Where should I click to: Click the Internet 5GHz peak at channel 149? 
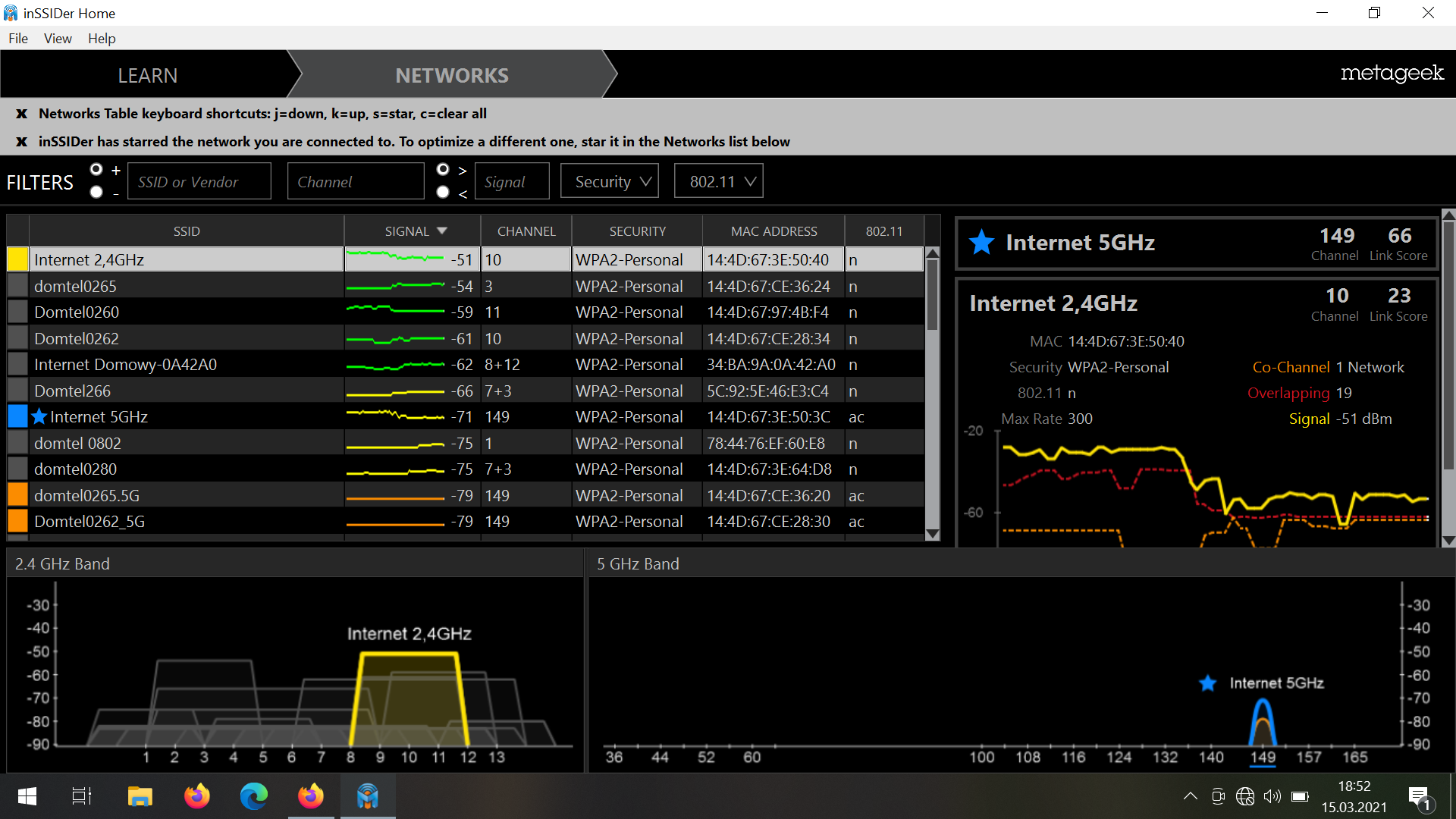[1263, 722]
